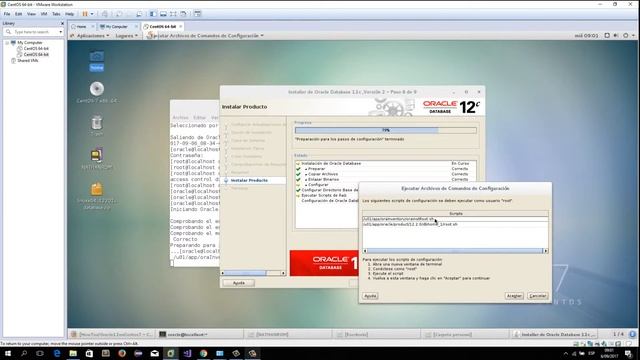
Task: Open VMware Help menu
Action: click(69, 14)
